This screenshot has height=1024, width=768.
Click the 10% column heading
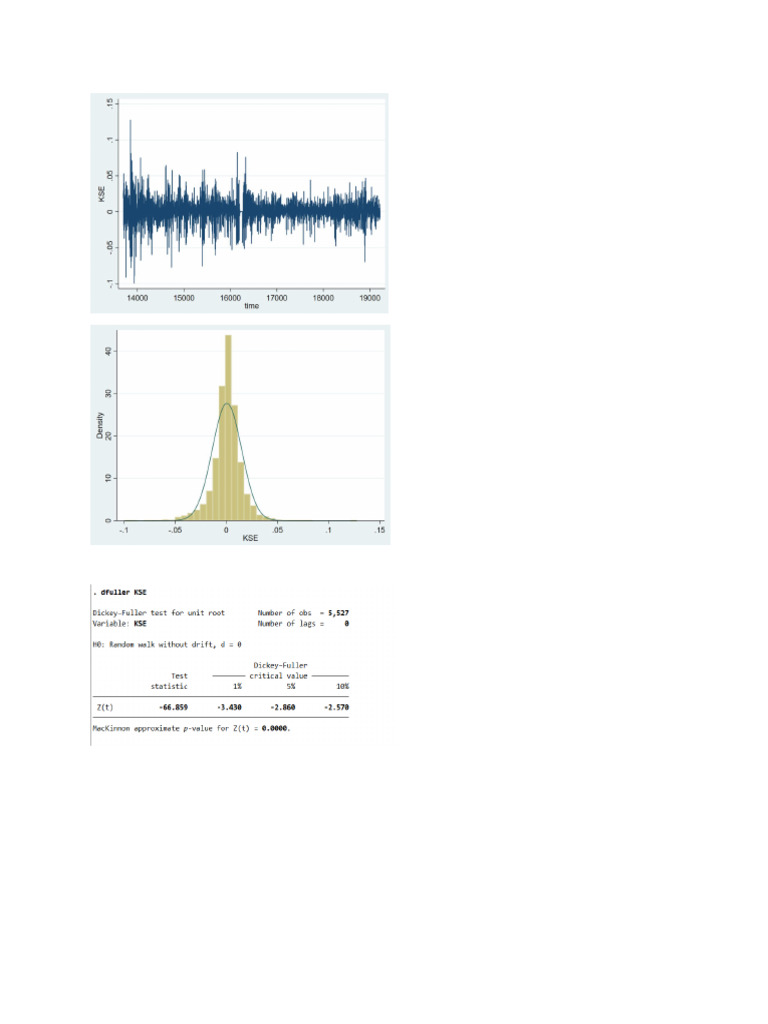point(342,686)
